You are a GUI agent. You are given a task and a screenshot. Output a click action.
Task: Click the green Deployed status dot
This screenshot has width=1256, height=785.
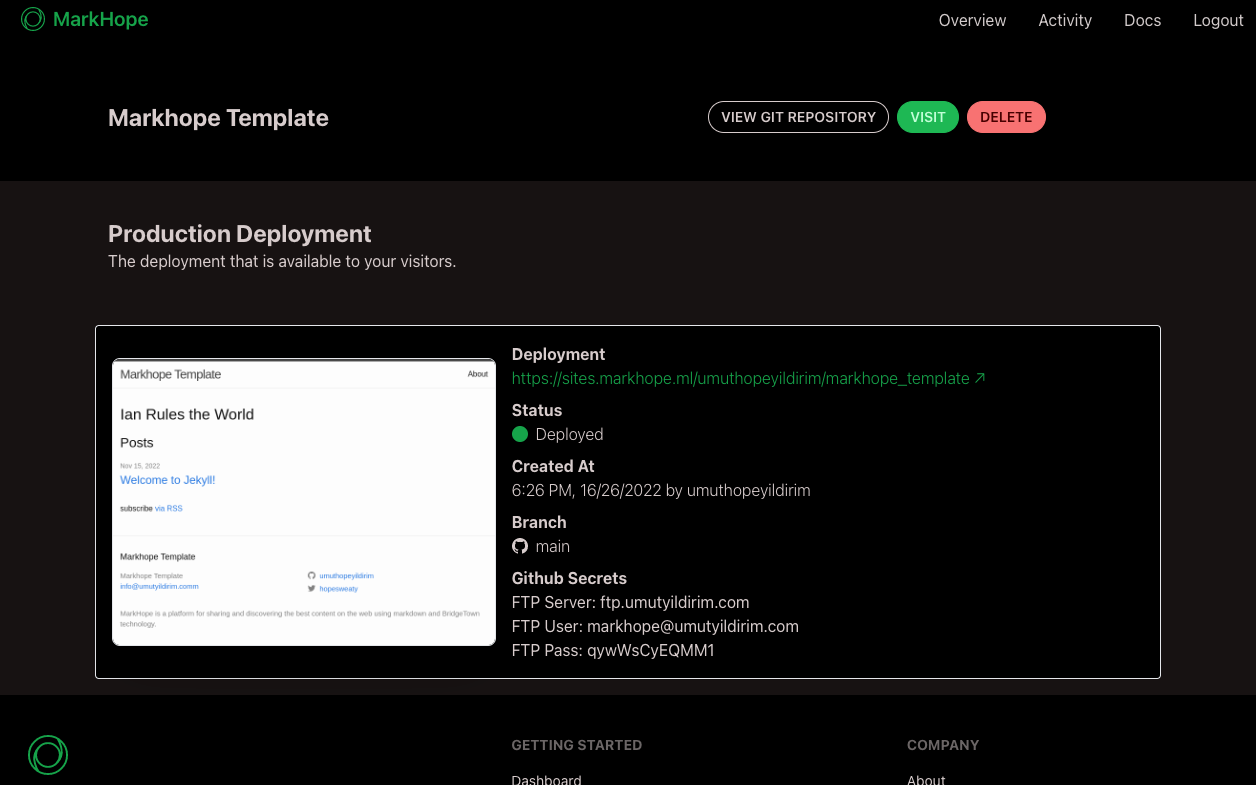click(x=520, y=434)
